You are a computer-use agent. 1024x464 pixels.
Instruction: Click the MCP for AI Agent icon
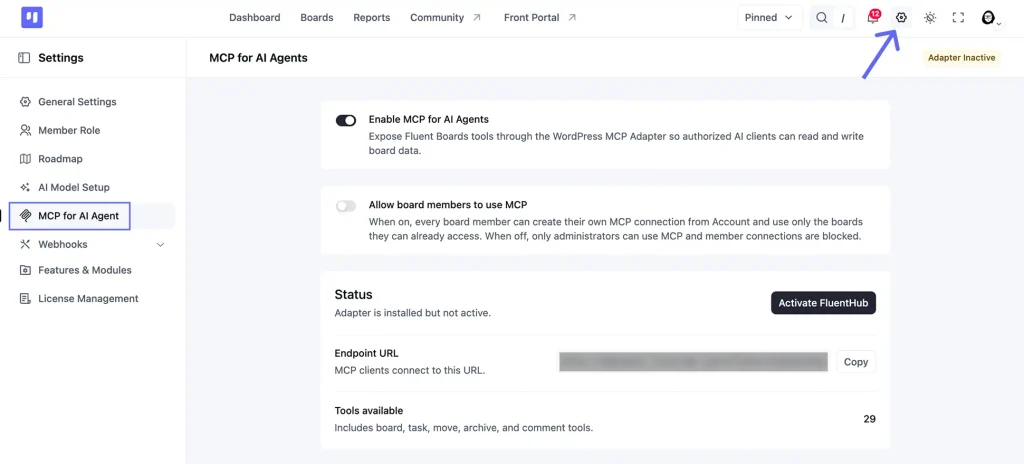point(25,216)
